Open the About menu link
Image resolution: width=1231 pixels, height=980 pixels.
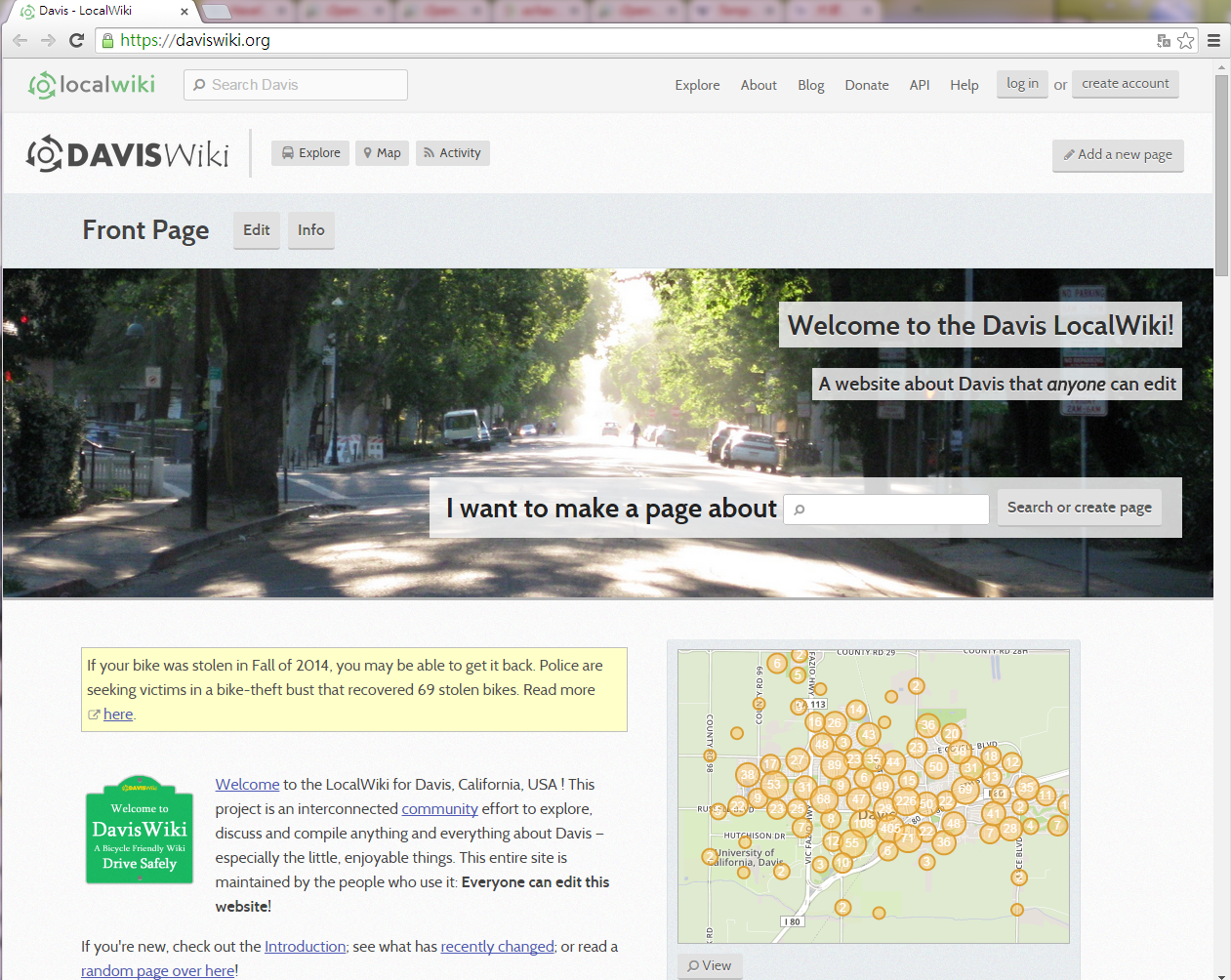pos(759,85)
